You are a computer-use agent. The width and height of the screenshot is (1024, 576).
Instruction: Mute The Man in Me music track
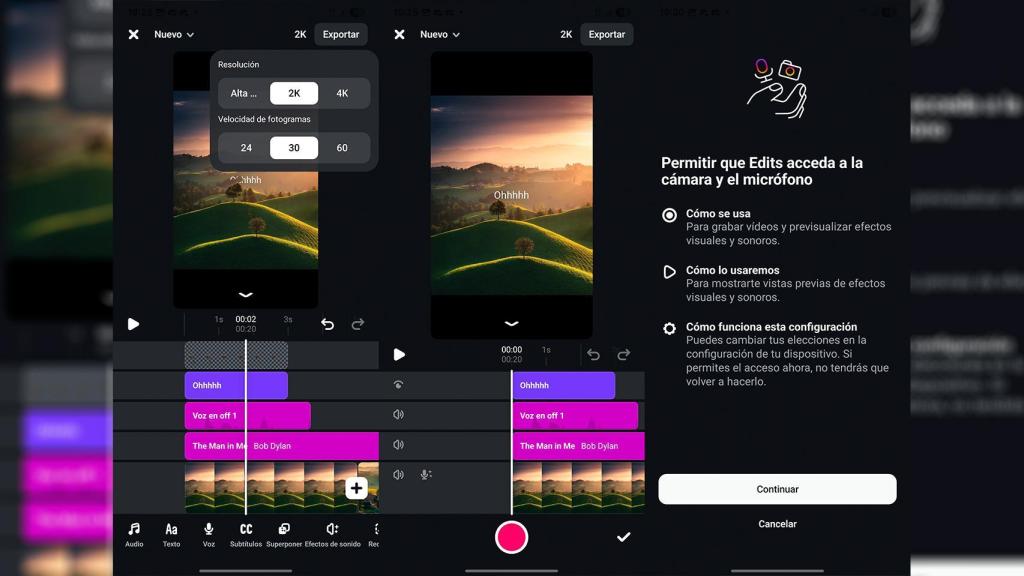[x=399, y=446]
